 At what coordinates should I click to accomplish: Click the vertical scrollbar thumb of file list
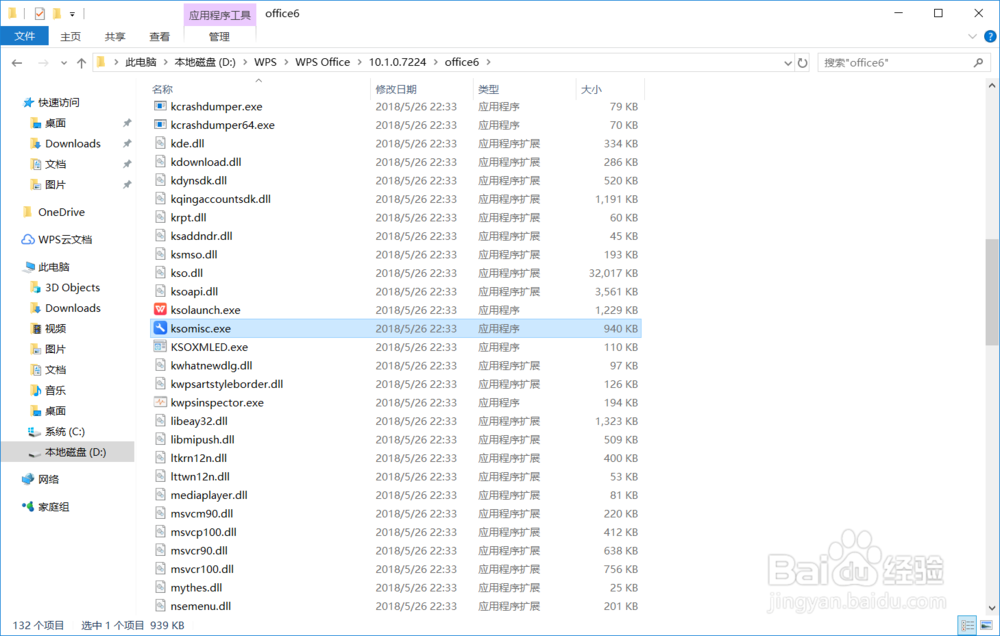point(992,292)
